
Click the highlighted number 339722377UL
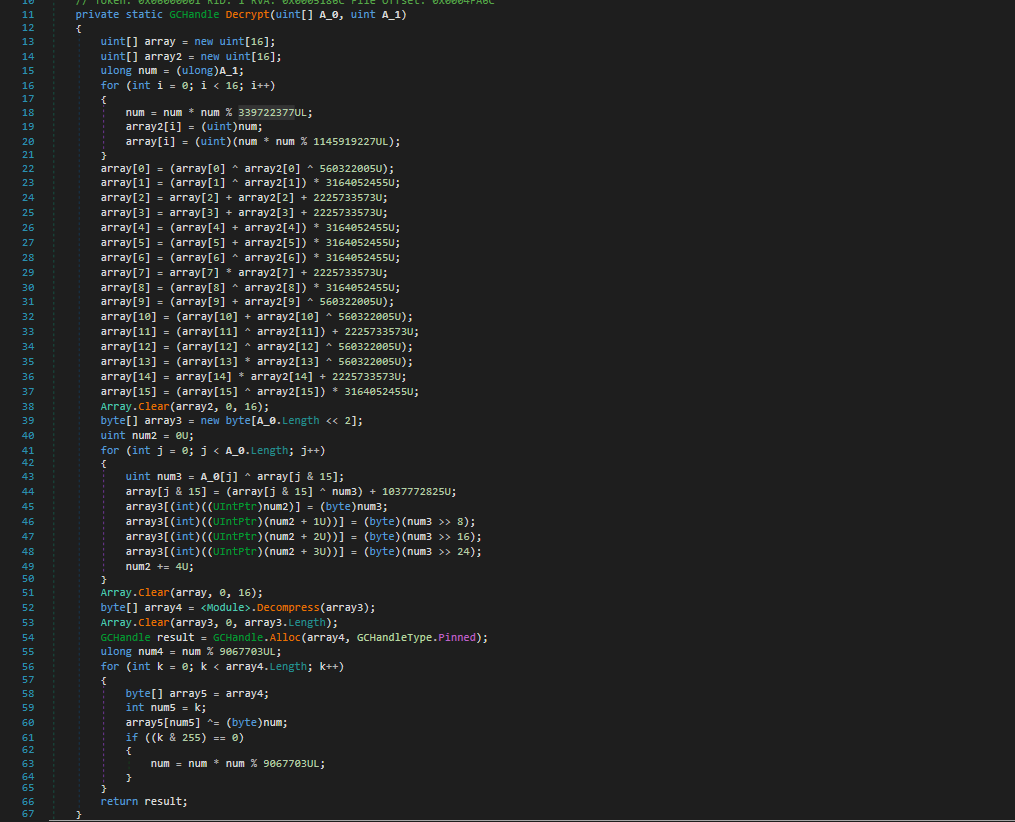pos(273,113)
